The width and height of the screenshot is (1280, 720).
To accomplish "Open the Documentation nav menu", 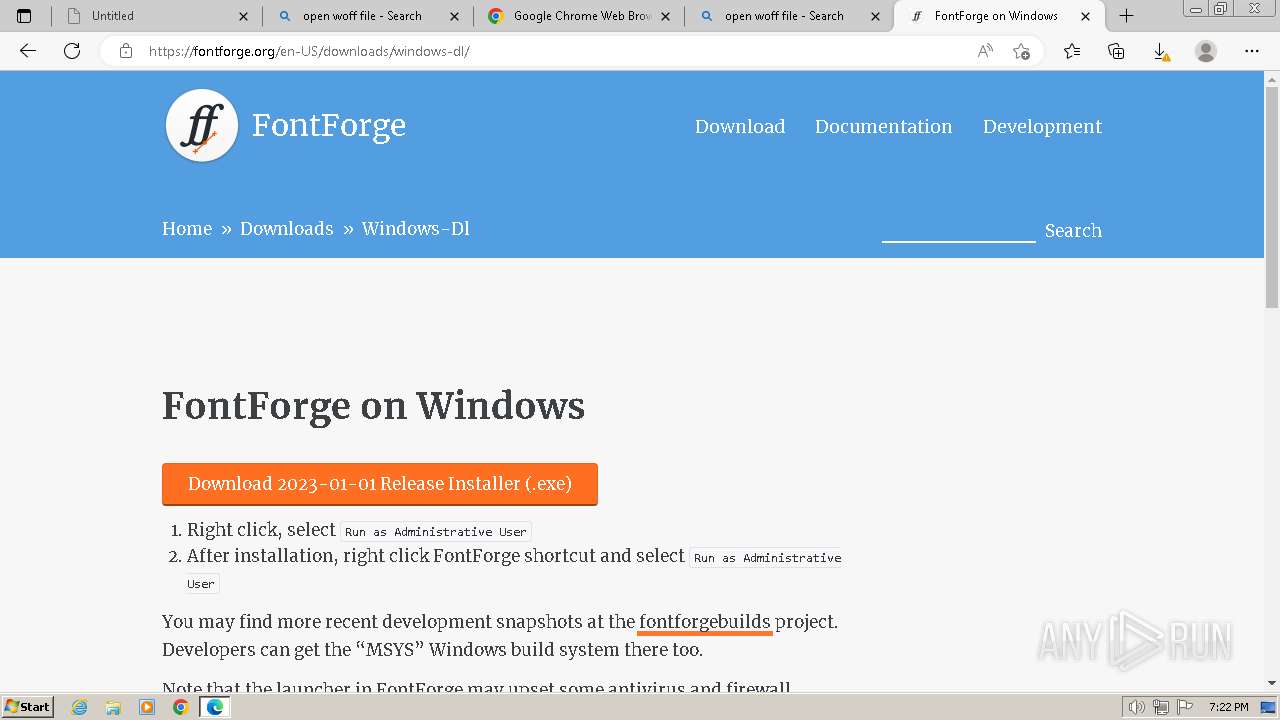I will click(883, 126).
